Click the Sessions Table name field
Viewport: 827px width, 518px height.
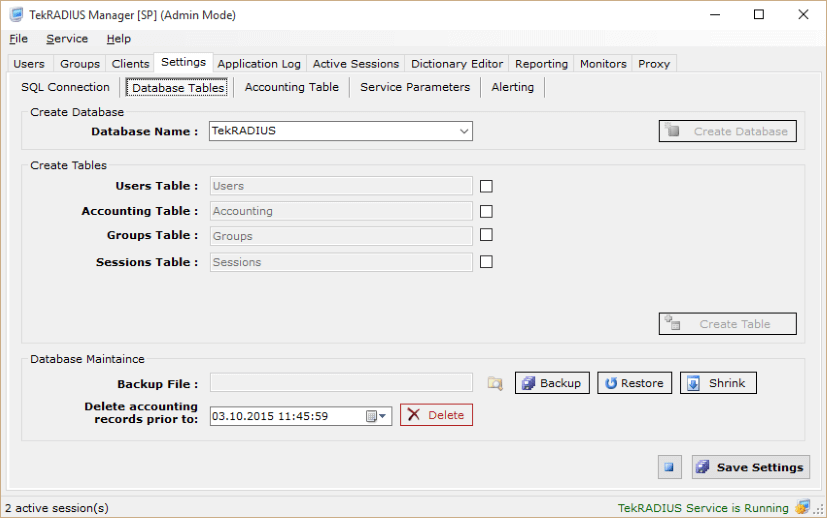(x=341, y=262)
